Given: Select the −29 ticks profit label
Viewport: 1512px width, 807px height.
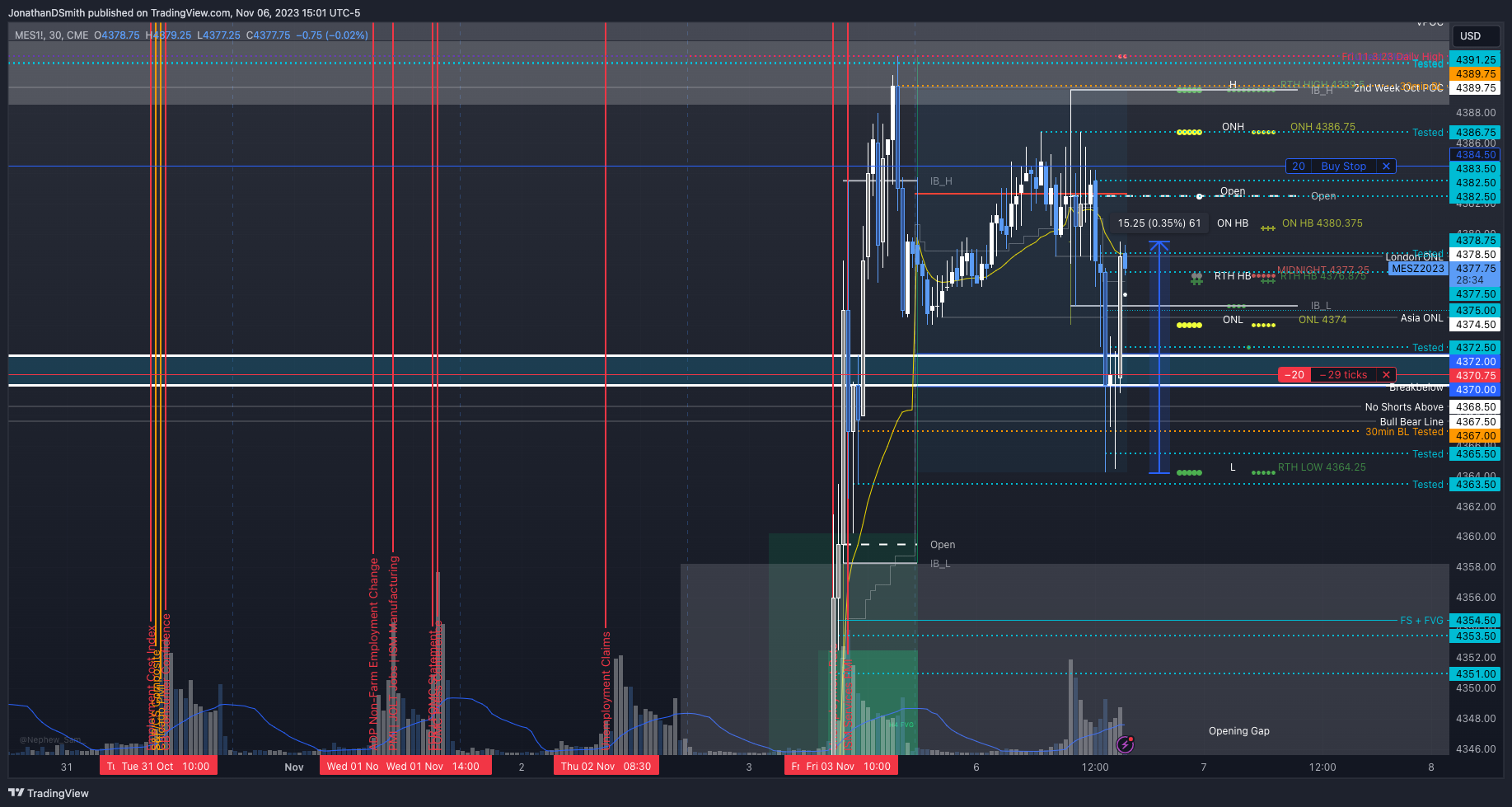Looking at the screenshot, I should (1343, 374).
